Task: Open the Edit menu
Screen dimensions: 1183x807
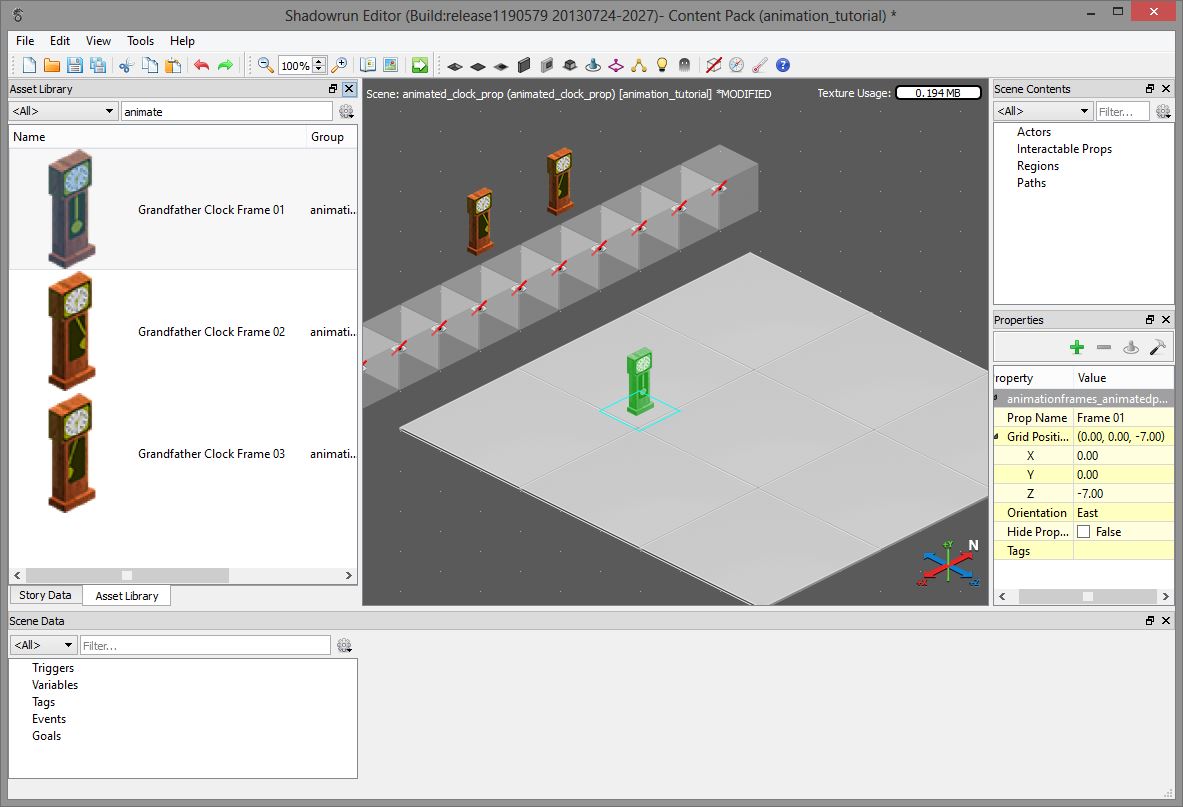Action: (60, 41)
